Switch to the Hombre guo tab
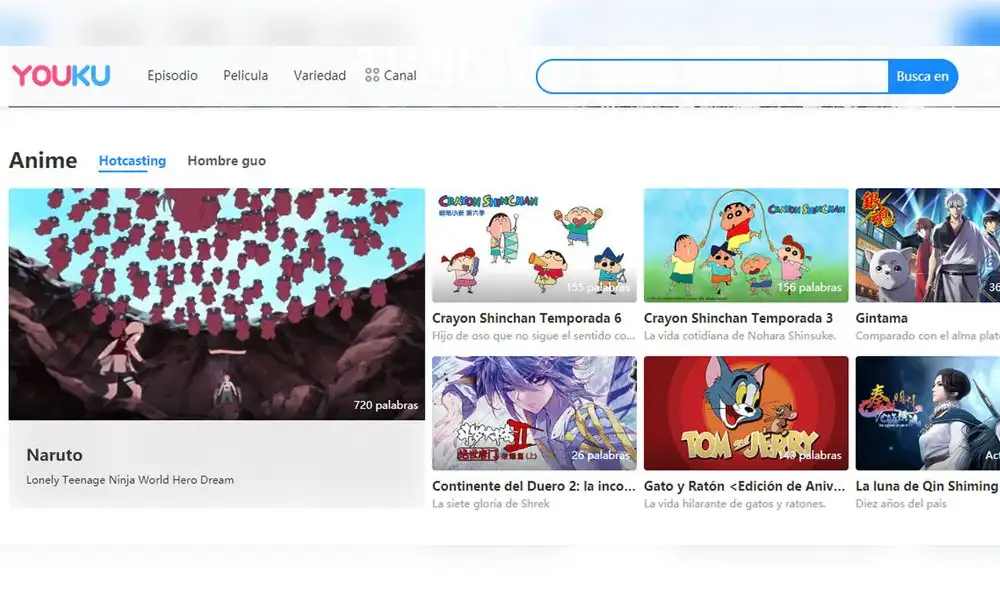1000x590 pixels. click(x=226, y=161)
